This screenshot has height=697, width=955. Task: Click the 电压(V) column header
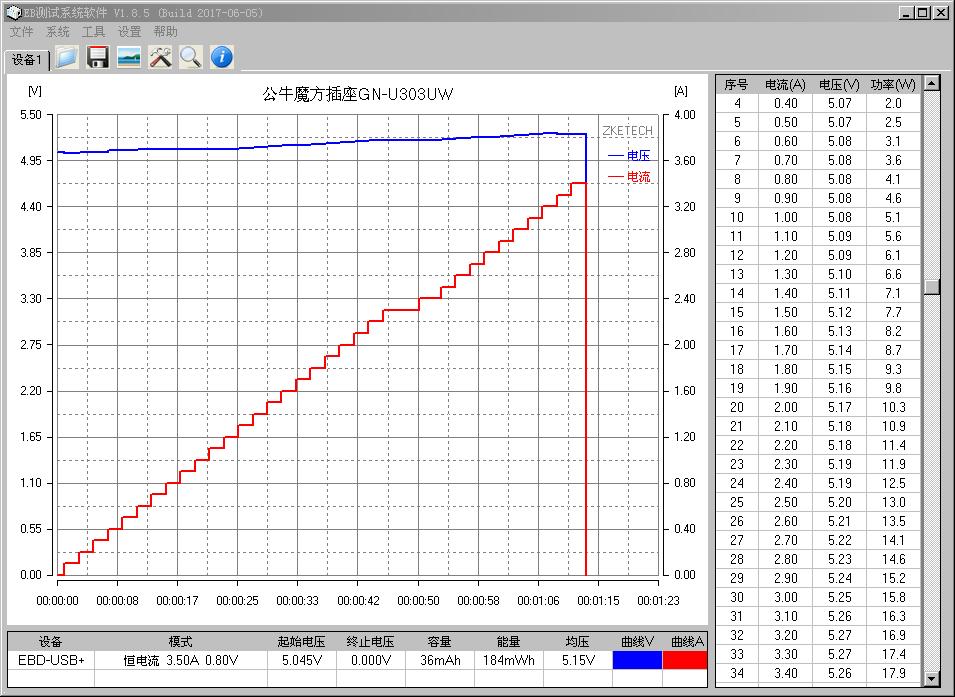point(839,85)
